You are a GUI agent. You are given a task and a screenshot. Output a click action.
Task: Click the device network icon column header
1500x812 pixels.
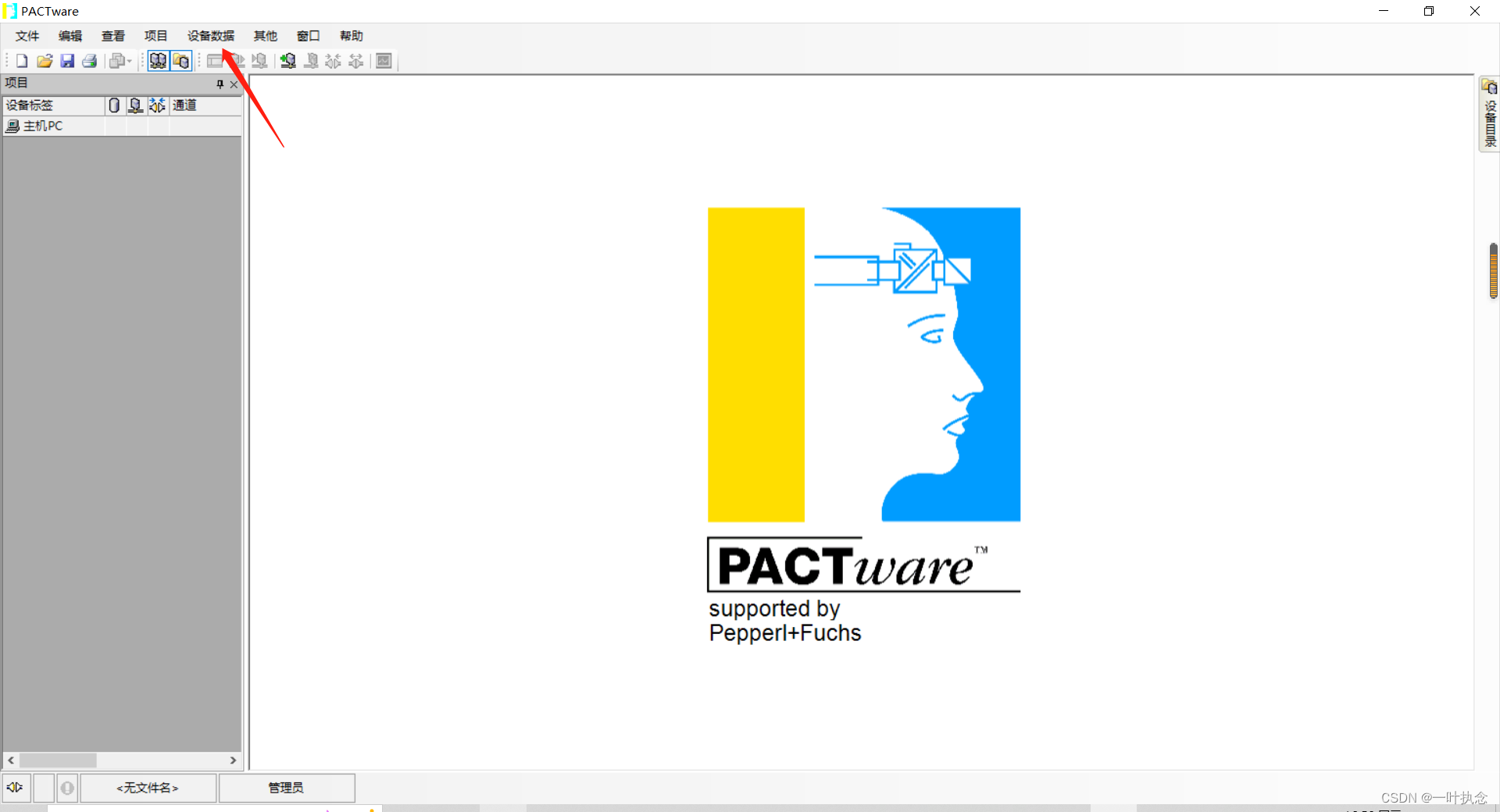(x=136, y=105)
